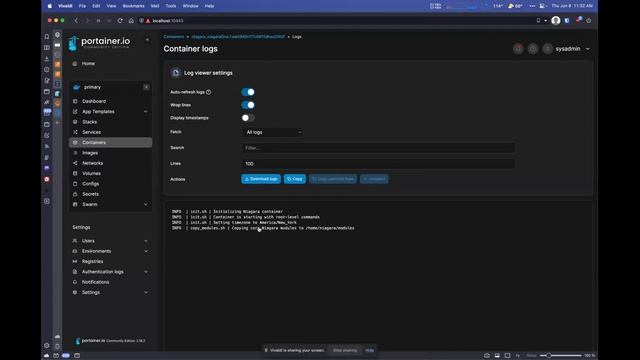Screen dimensions: 640x360
Task: Click the date and time in menu bar
Action: tap(572, 6)
